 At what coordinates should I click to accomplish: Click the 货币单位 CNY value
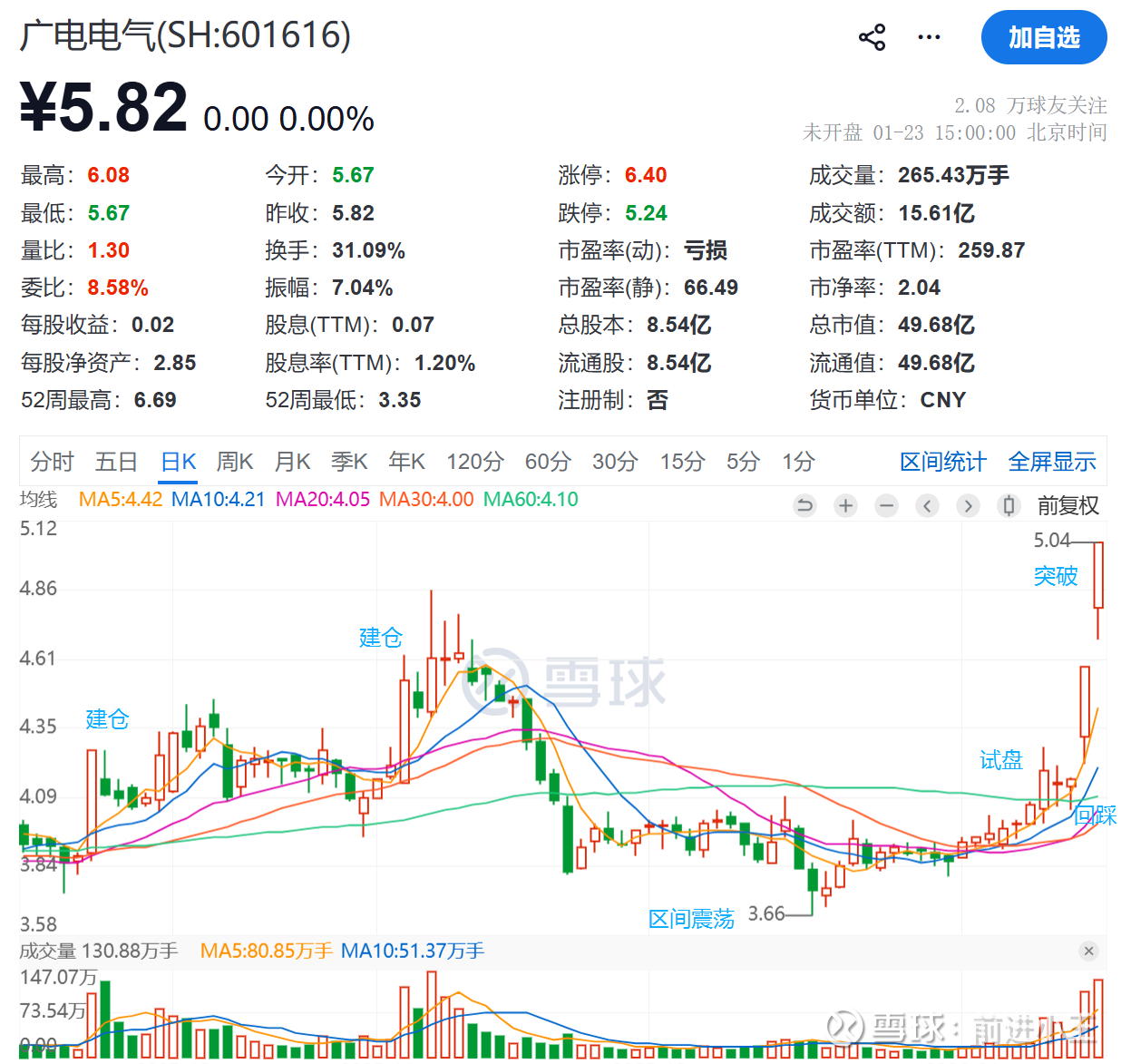[x=943, y=400]
